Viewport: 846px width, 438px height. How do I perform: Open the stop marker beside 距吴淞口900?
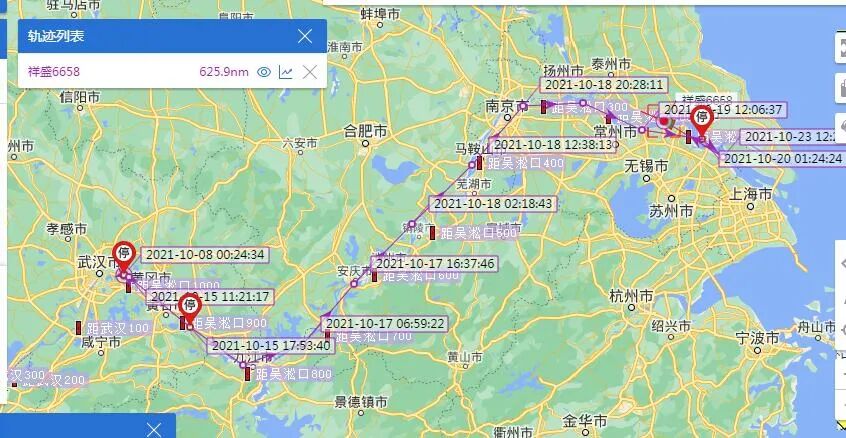pyautogui.click(x=189, y=309)
